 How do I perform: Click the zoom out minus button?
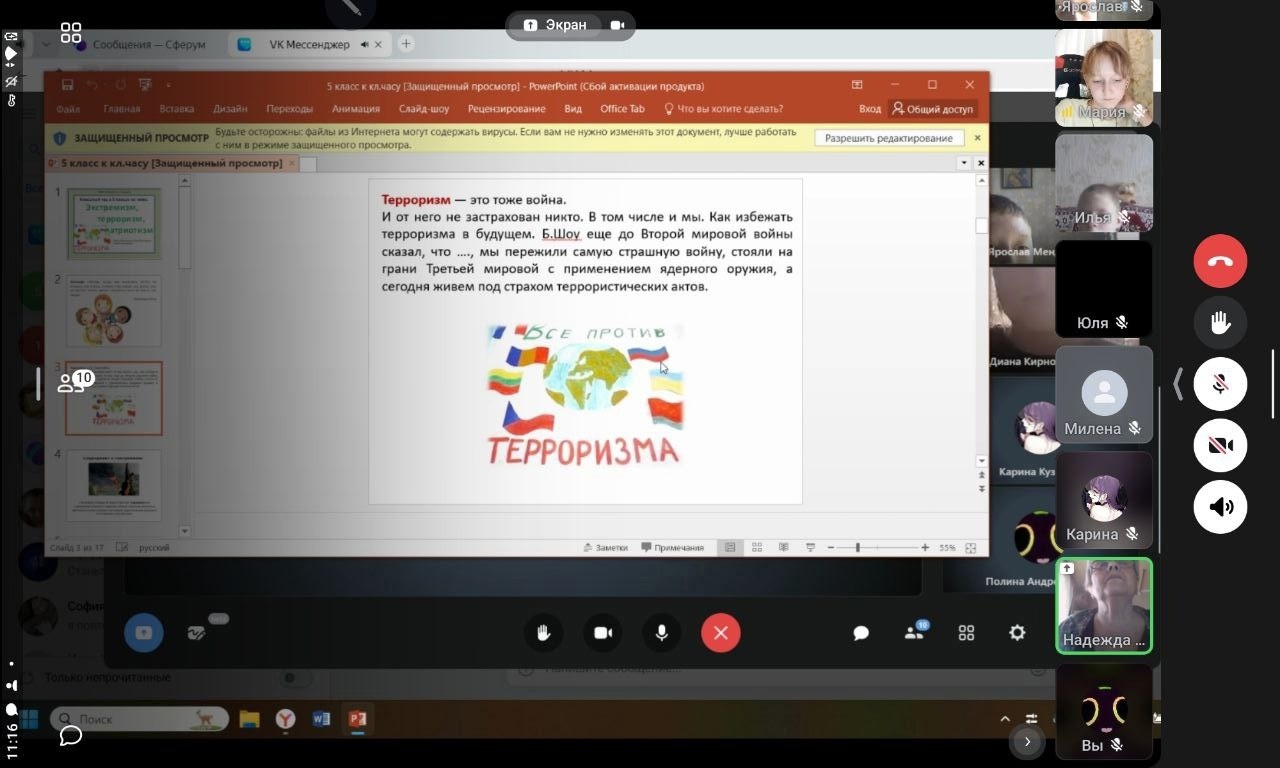[831, 547]
